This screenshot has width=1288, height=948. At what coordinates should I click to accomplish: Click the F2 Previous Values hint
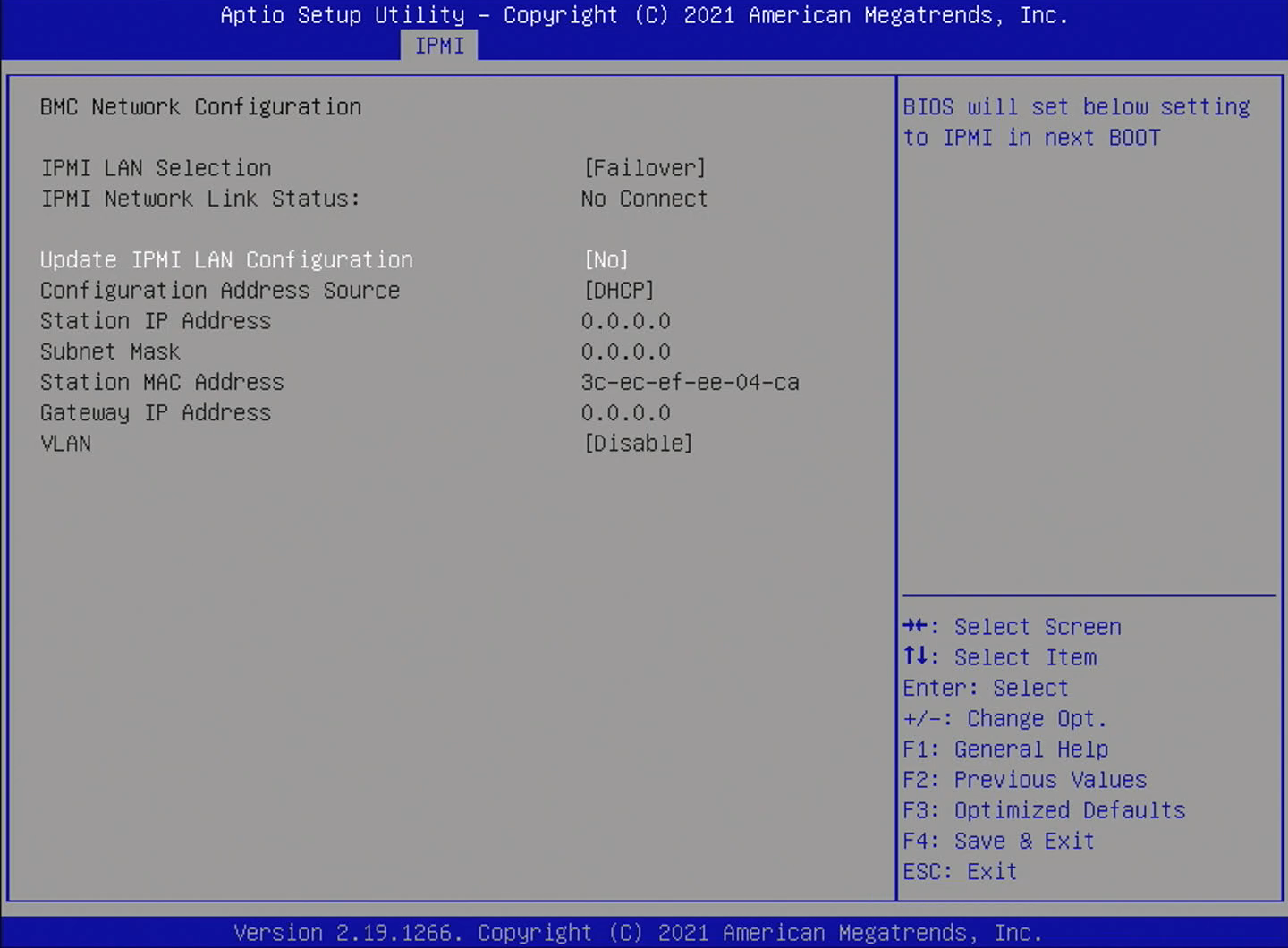1024,780
